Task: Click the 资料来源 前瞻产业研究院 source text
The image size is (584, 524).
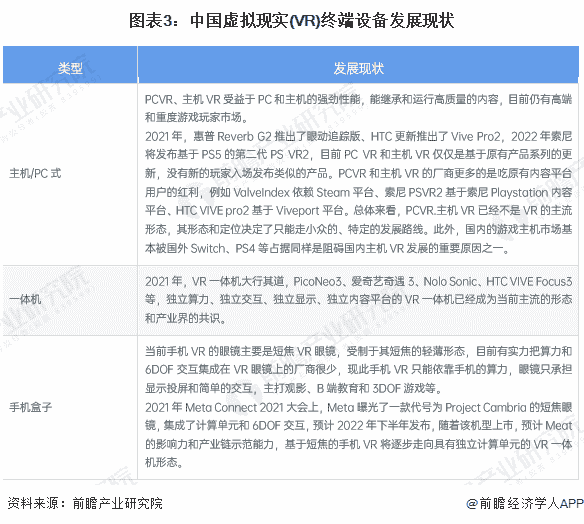Action: pos(85,503)
